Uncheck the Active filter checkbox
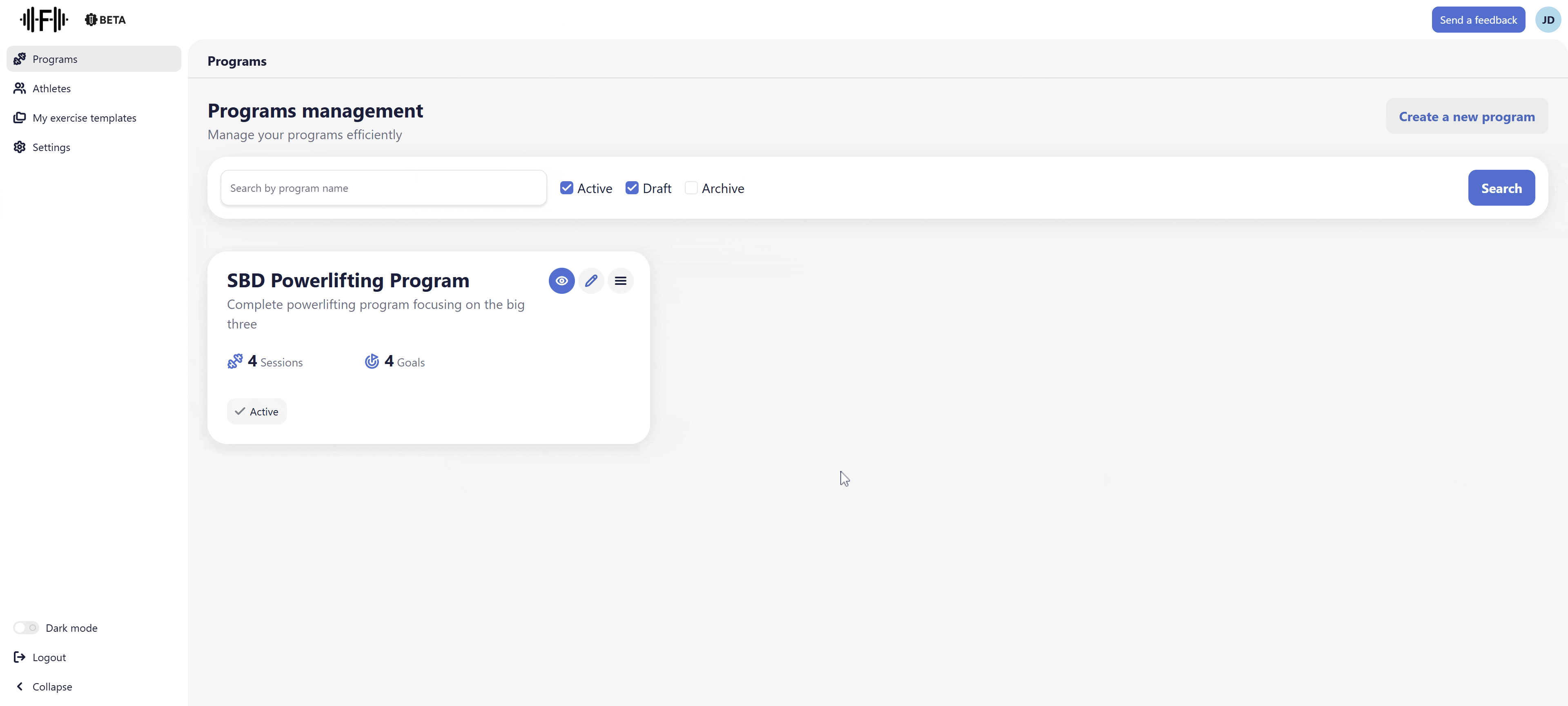This screenshot has width=1568, height=706. [x=566, y=188]
